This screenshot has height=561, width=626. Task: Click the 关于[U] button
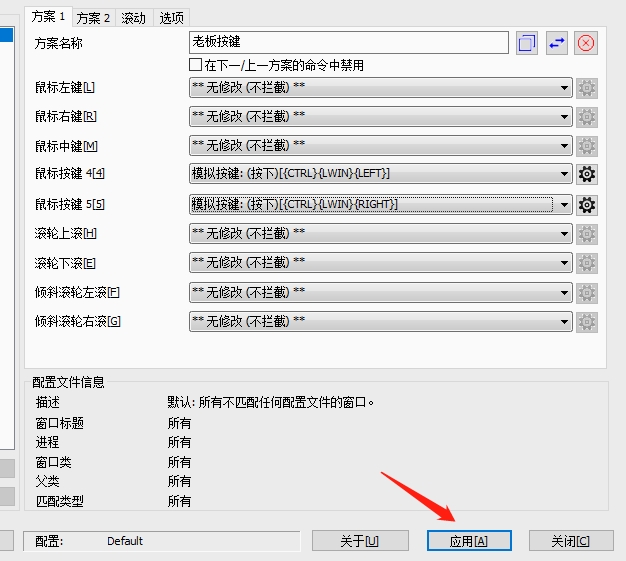[360, 541]
